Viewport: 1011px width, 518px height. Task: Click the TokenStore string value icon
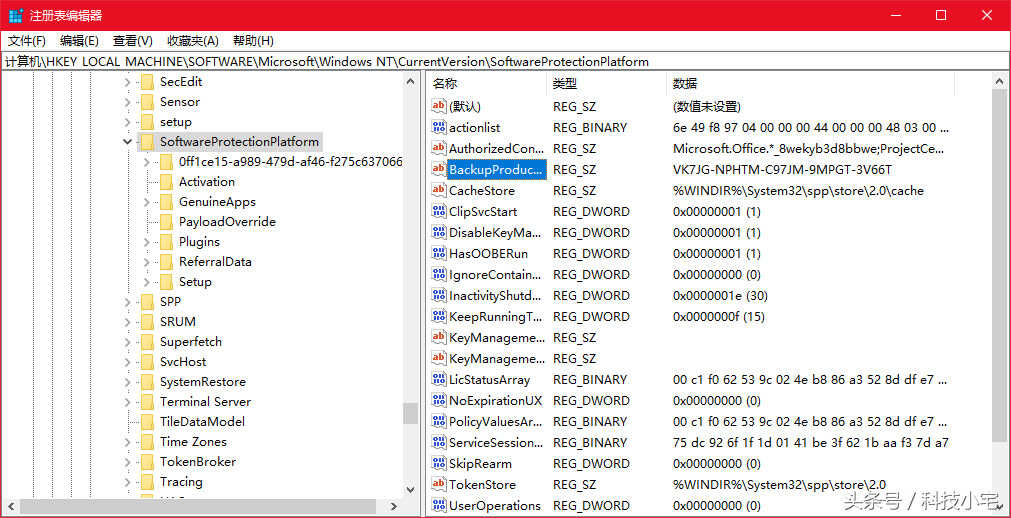[439, 484]
